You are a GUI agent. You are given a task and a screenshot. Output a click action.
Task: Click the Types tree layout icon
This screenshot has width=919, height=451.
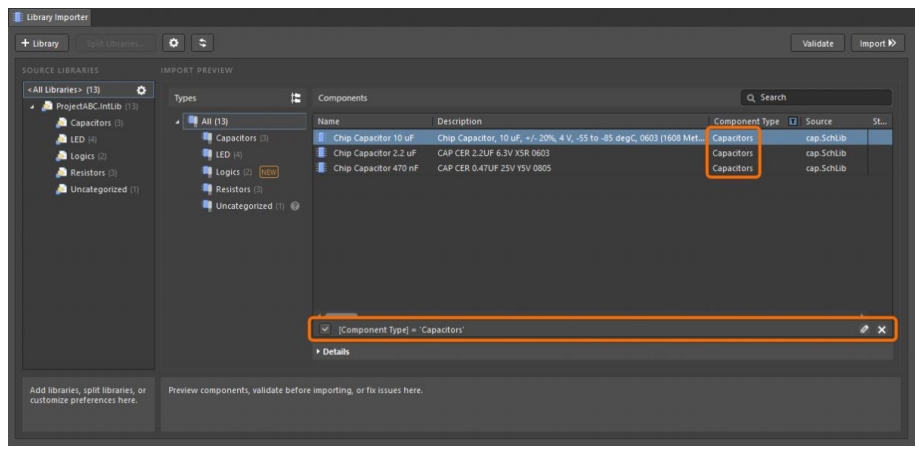[296, 98]
